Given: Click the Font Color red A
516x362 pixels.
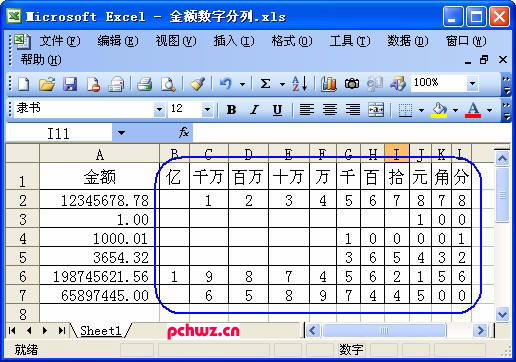Looking at the screenshot, I should 473,110.
